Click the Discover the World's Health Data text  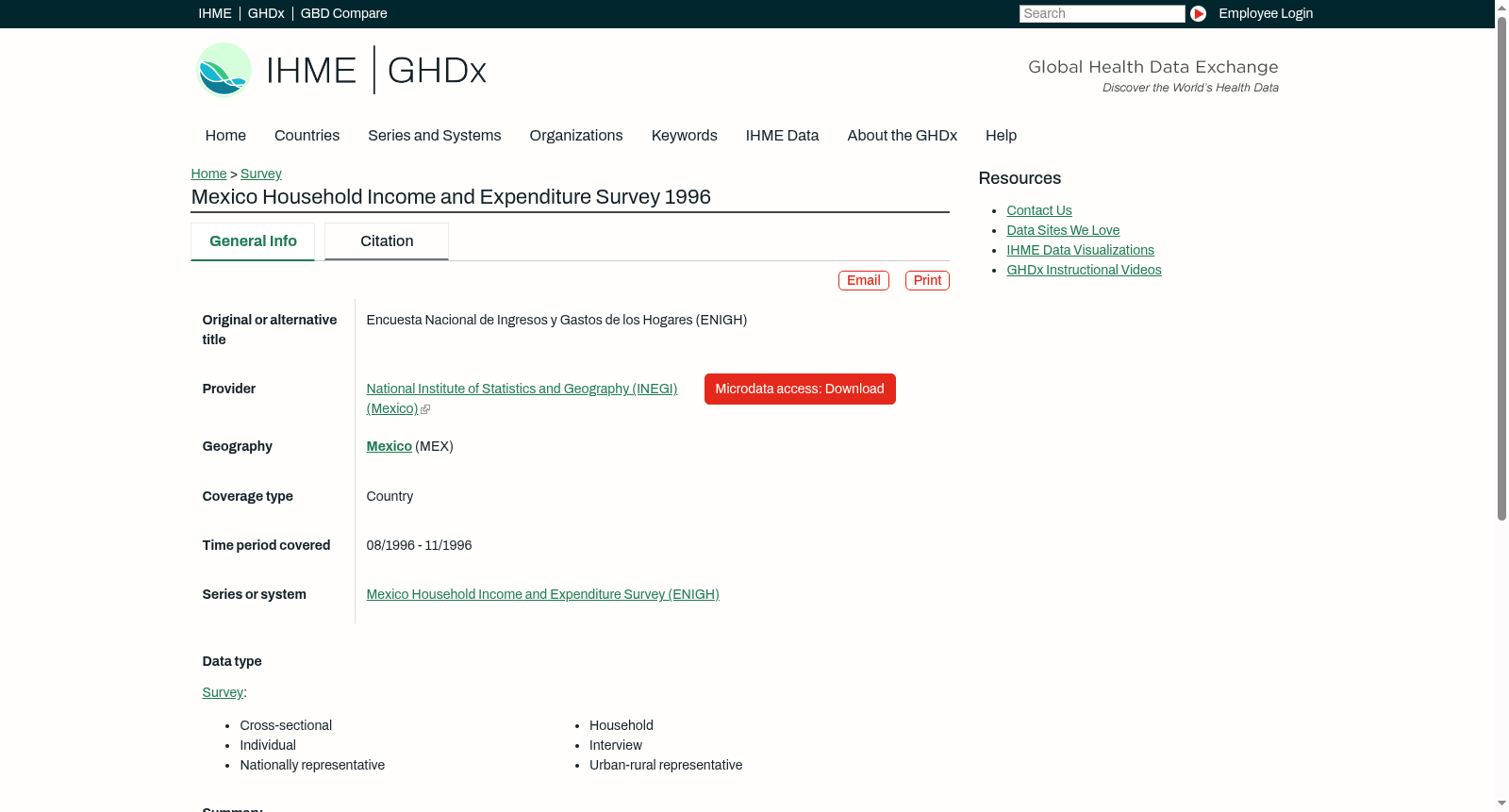tap(1190, 88)
